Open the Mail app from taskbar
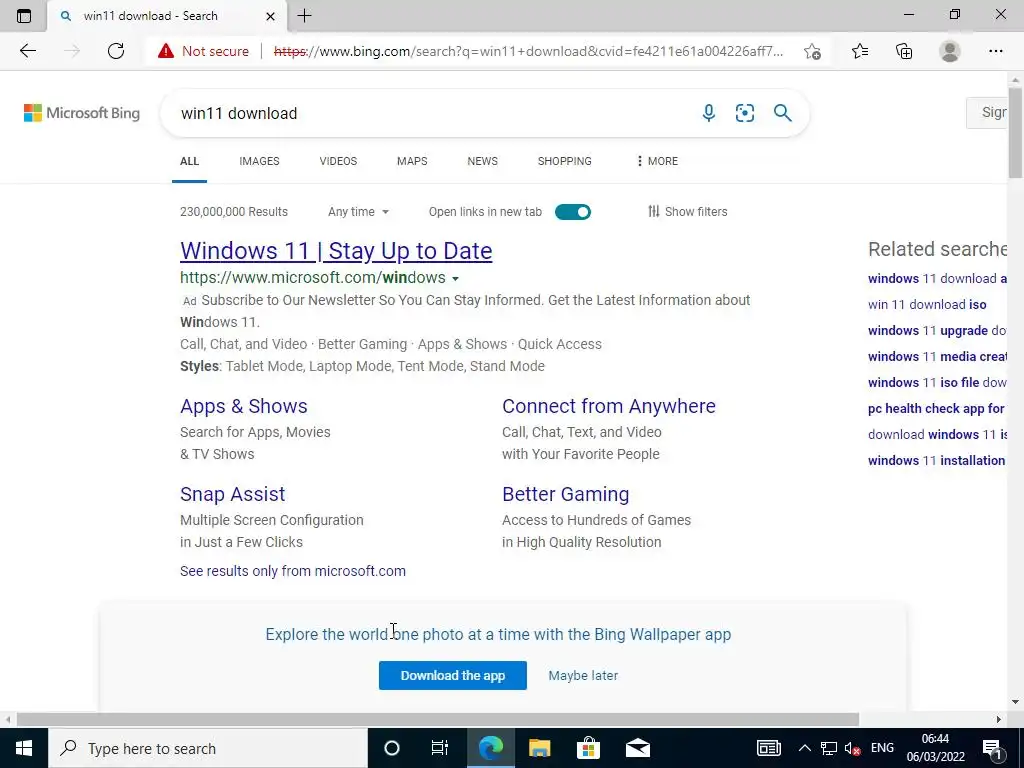This screenshot has width=1024, height=768. (x=637, y=748)
